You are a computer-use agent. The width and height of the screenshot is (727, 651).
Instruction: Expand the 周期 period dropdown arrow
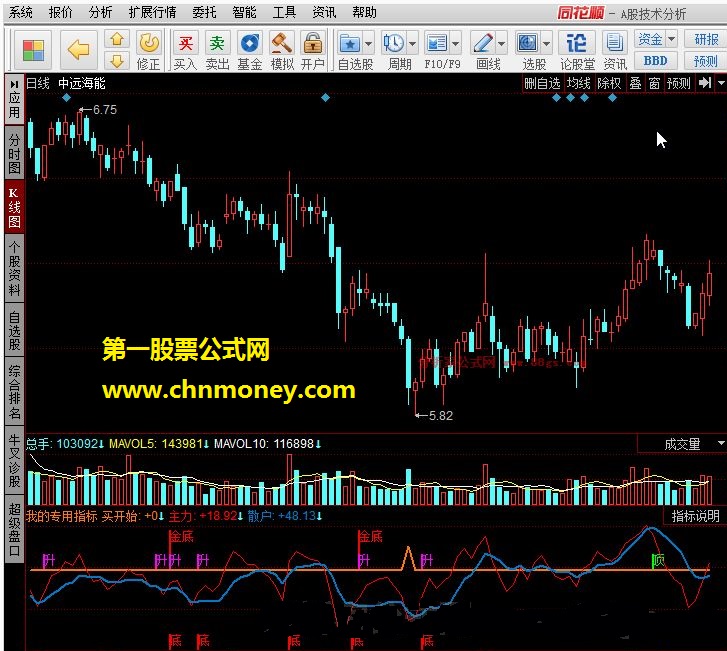[x=412, y=44]
